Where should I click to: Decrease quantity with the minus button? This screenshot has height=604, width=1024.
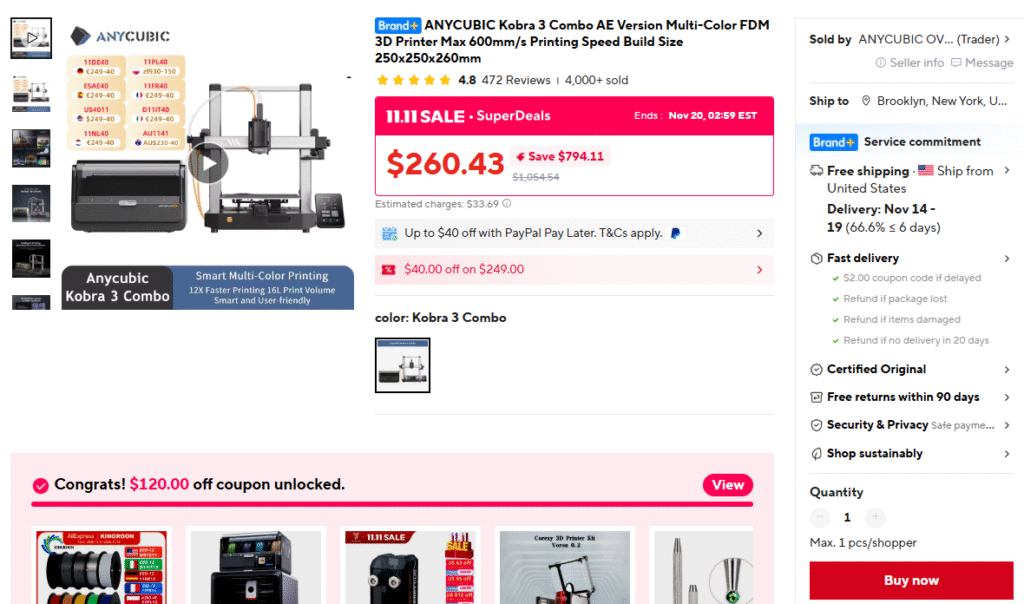[x=820, y=517]
